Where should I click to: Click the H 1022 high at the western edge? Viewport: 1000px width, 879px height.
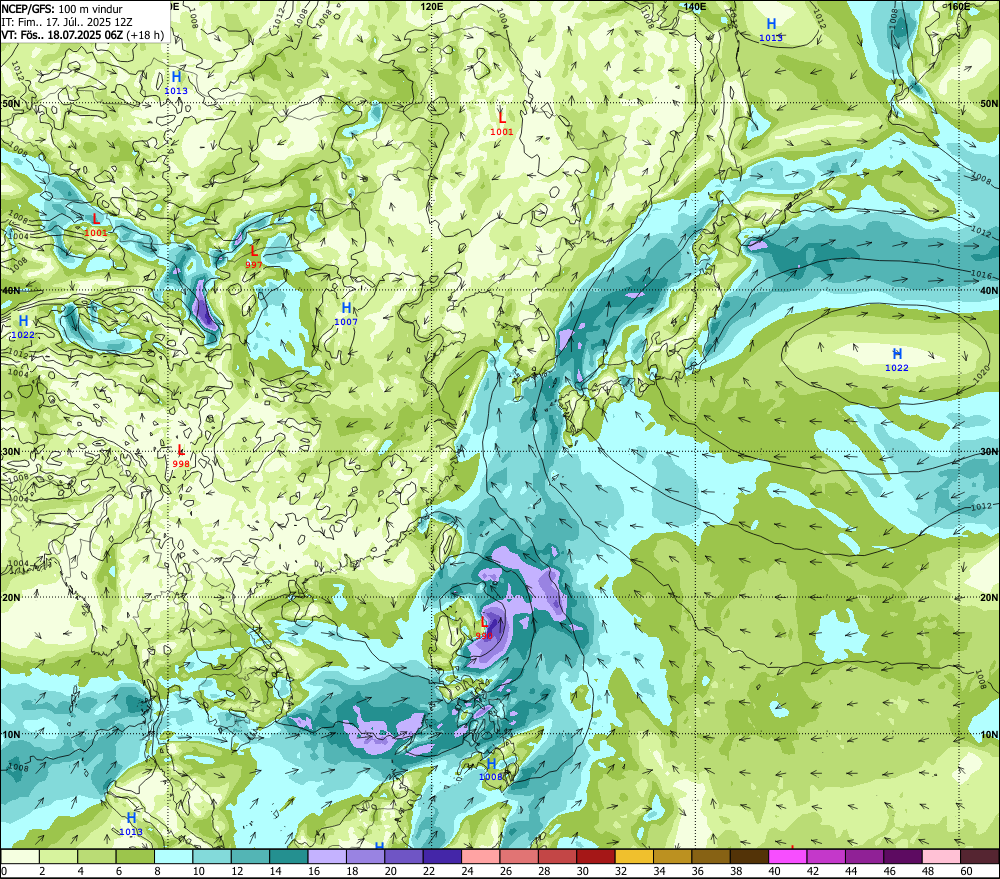click(x=23, y=327)
